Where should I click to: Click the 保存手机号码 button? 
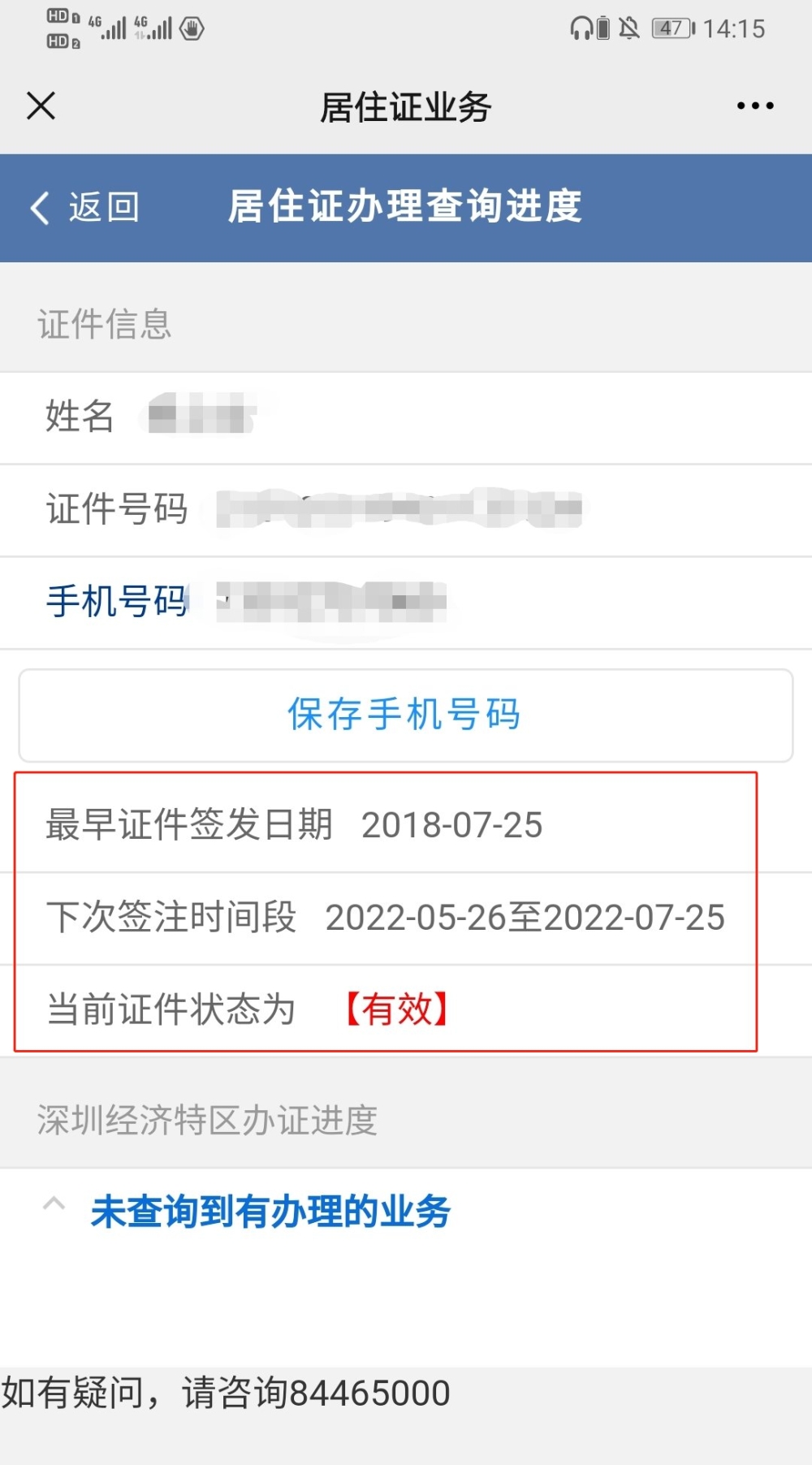pyautogui.click(x=406, y=715)
